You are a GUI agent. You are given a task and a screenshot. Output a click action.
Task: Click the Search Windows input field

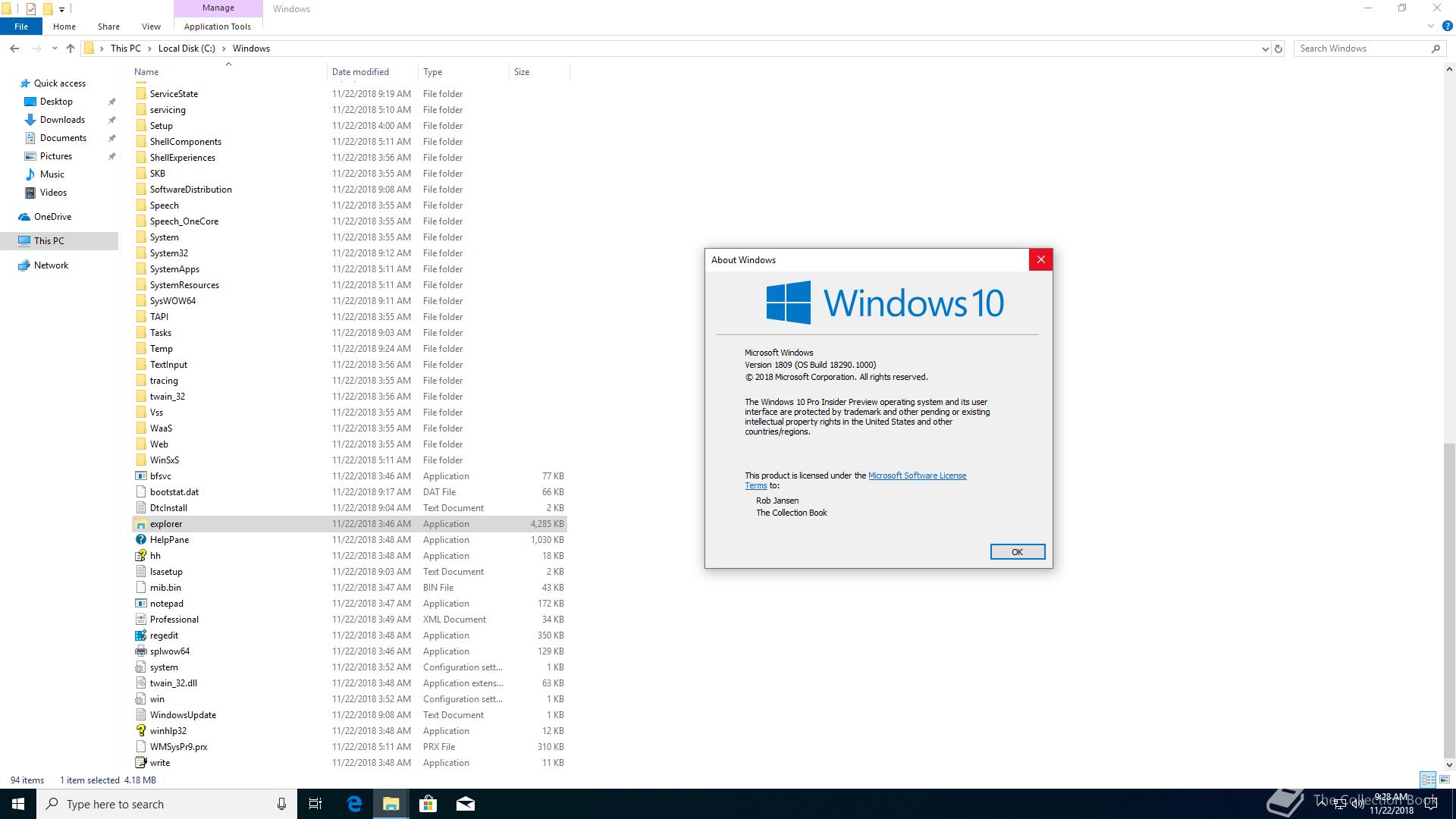point(1363,49)
